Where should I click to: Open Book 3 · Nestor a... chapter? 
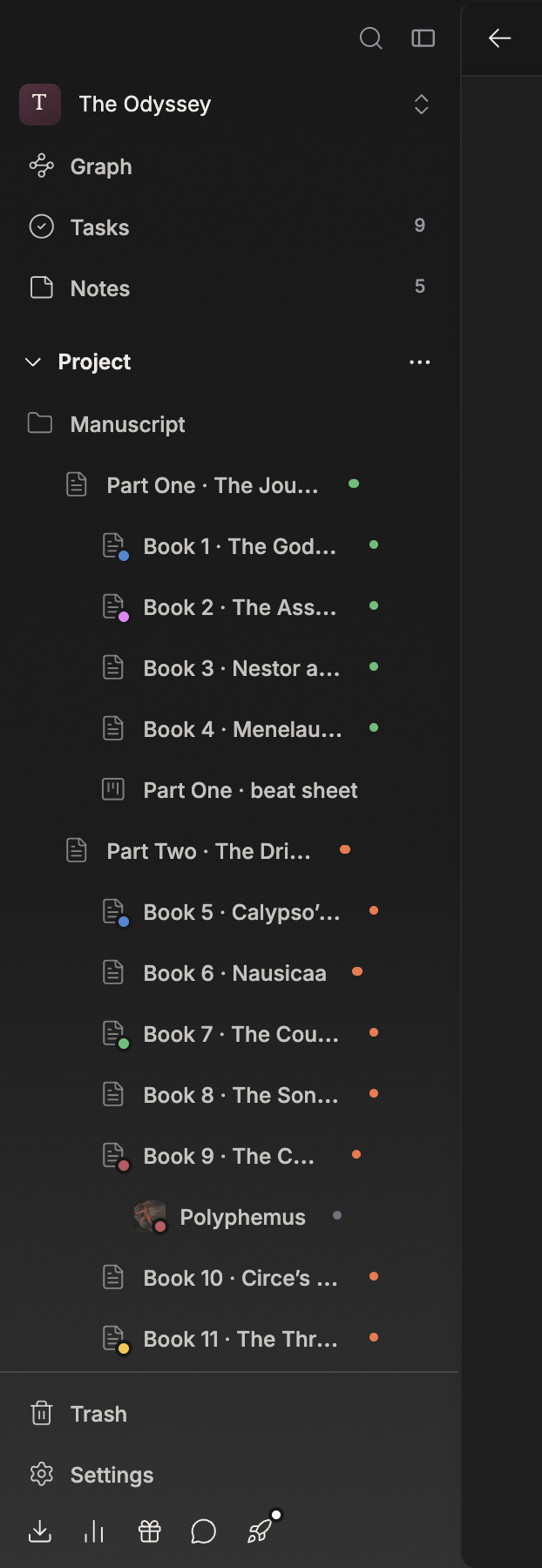[x=241, y=668]
